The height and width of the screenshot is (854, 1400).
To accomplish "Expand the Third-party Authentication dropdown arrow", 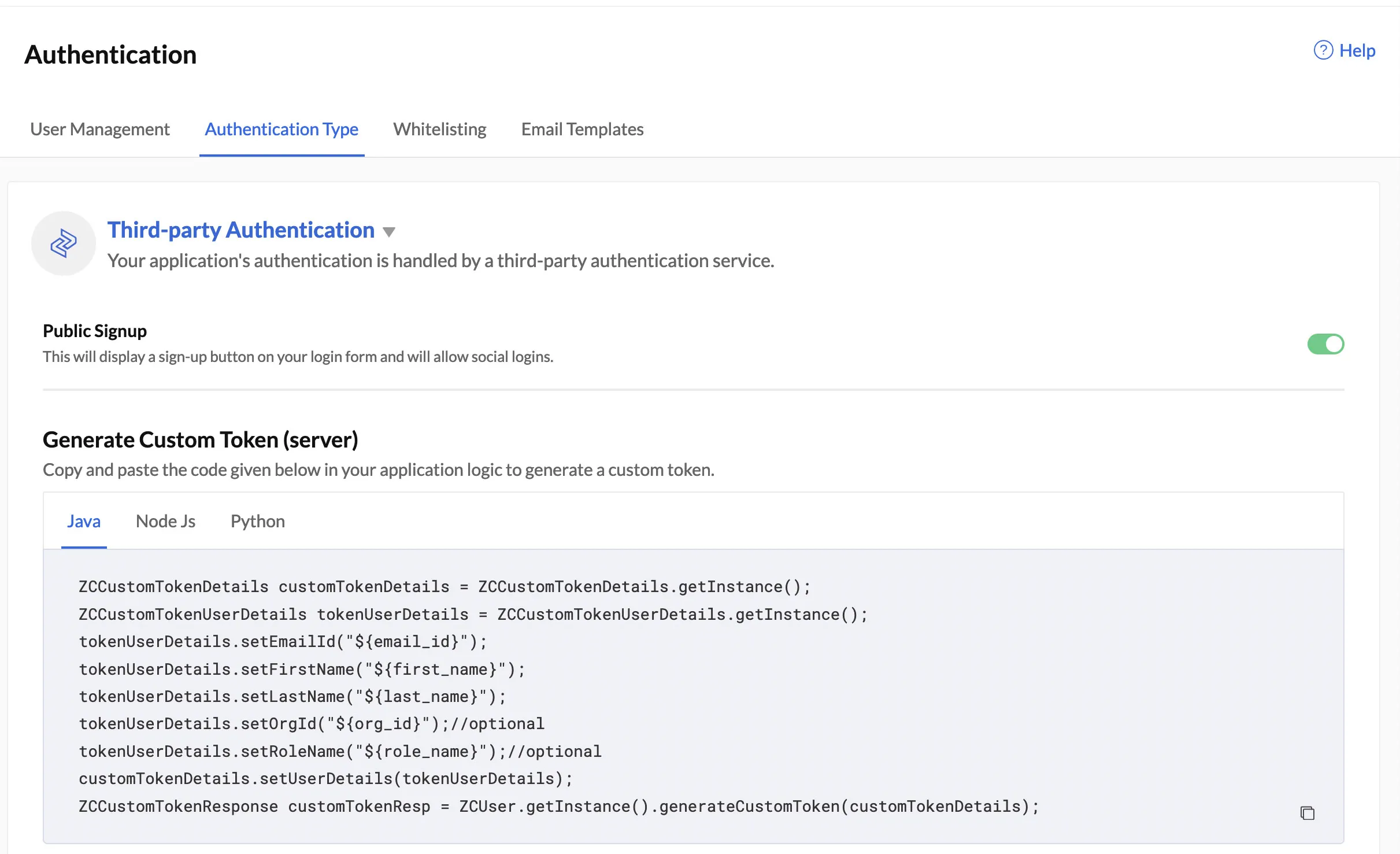I will (389, 232).
